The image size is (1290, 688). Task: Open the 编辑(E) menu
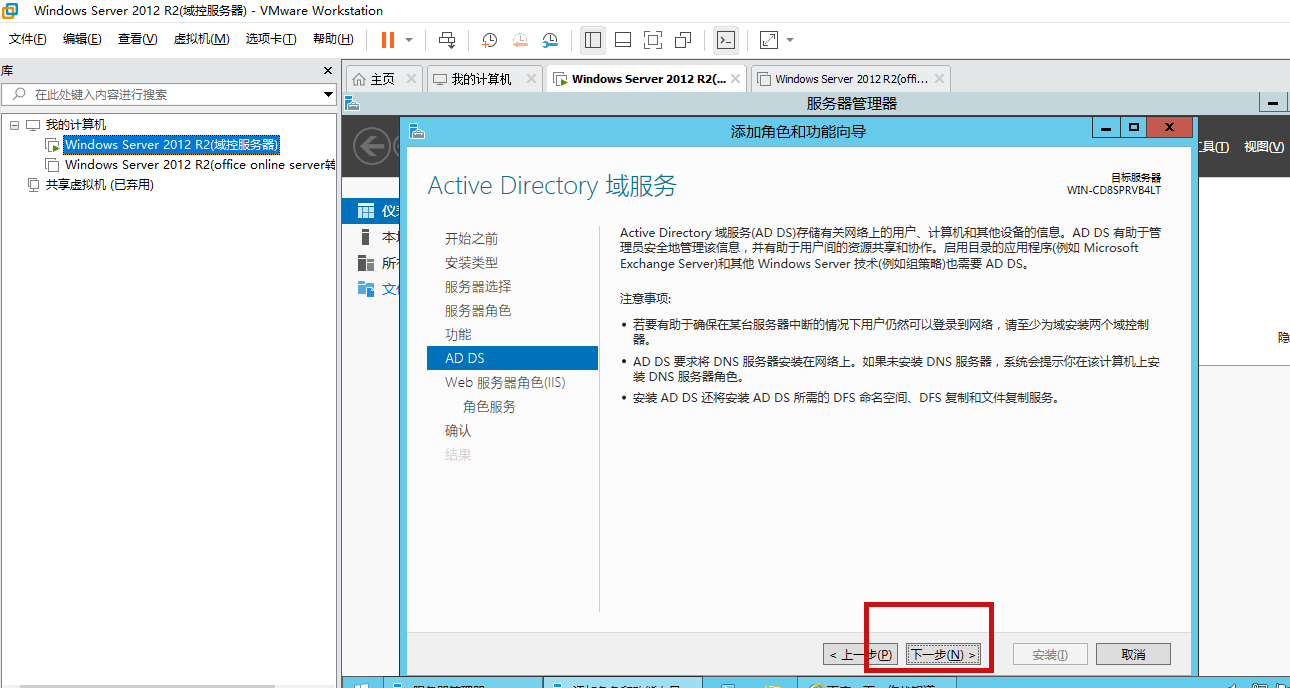(82, 39)
